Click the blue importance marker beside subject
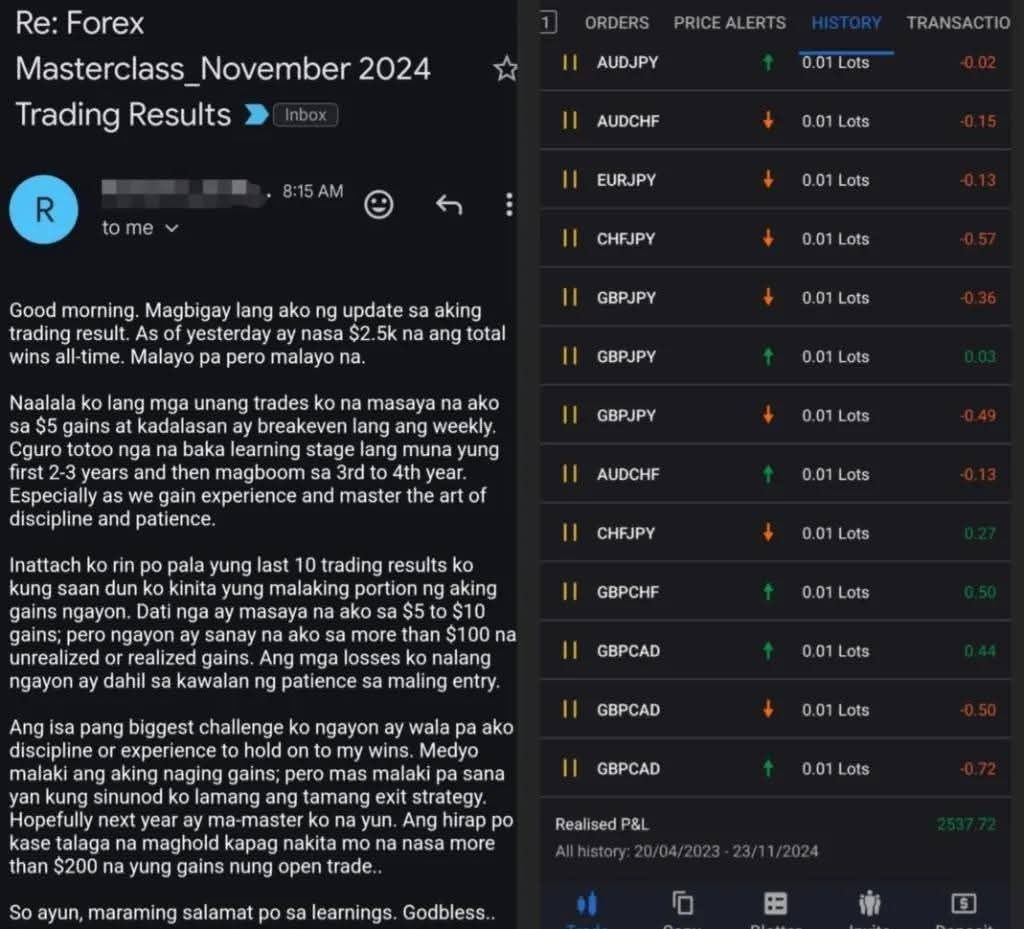The image size is (1024, 929). (256, 115)
